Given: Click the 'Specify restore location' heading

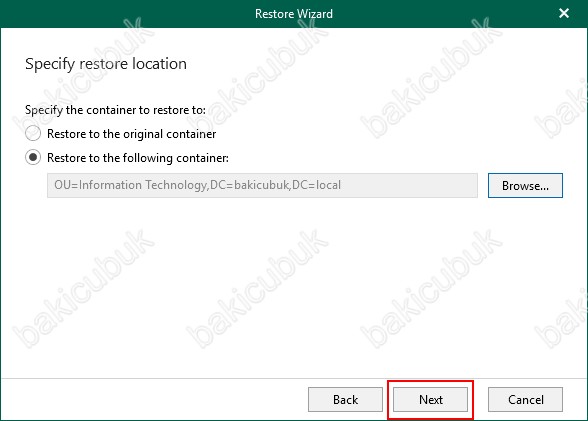Looking at the screenshot, I should point(106,64).
